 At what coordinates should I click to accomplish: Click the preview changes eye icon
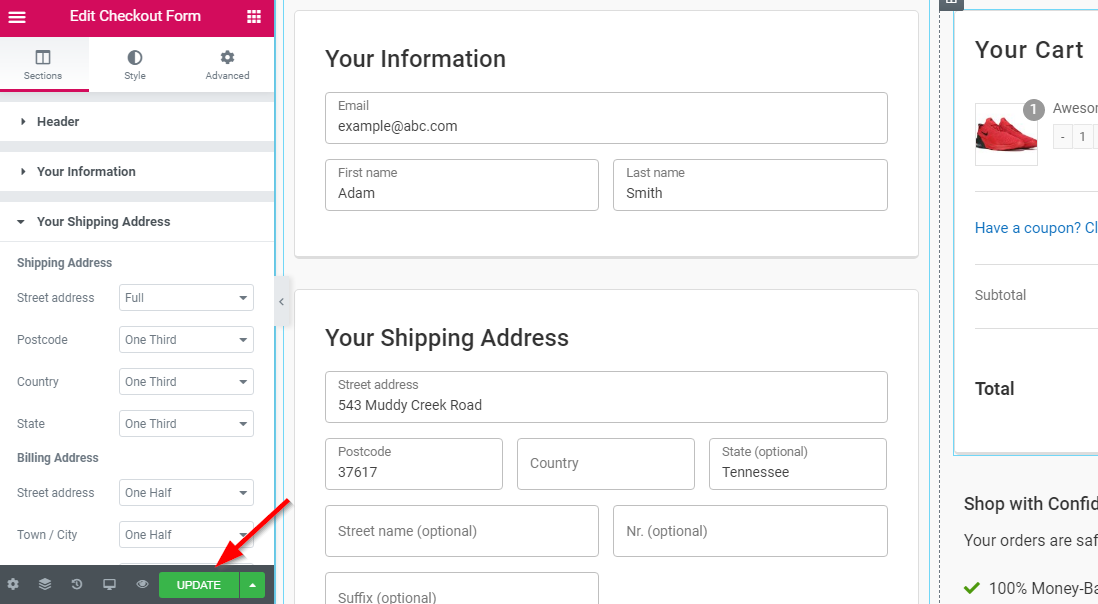pos(142,584)
